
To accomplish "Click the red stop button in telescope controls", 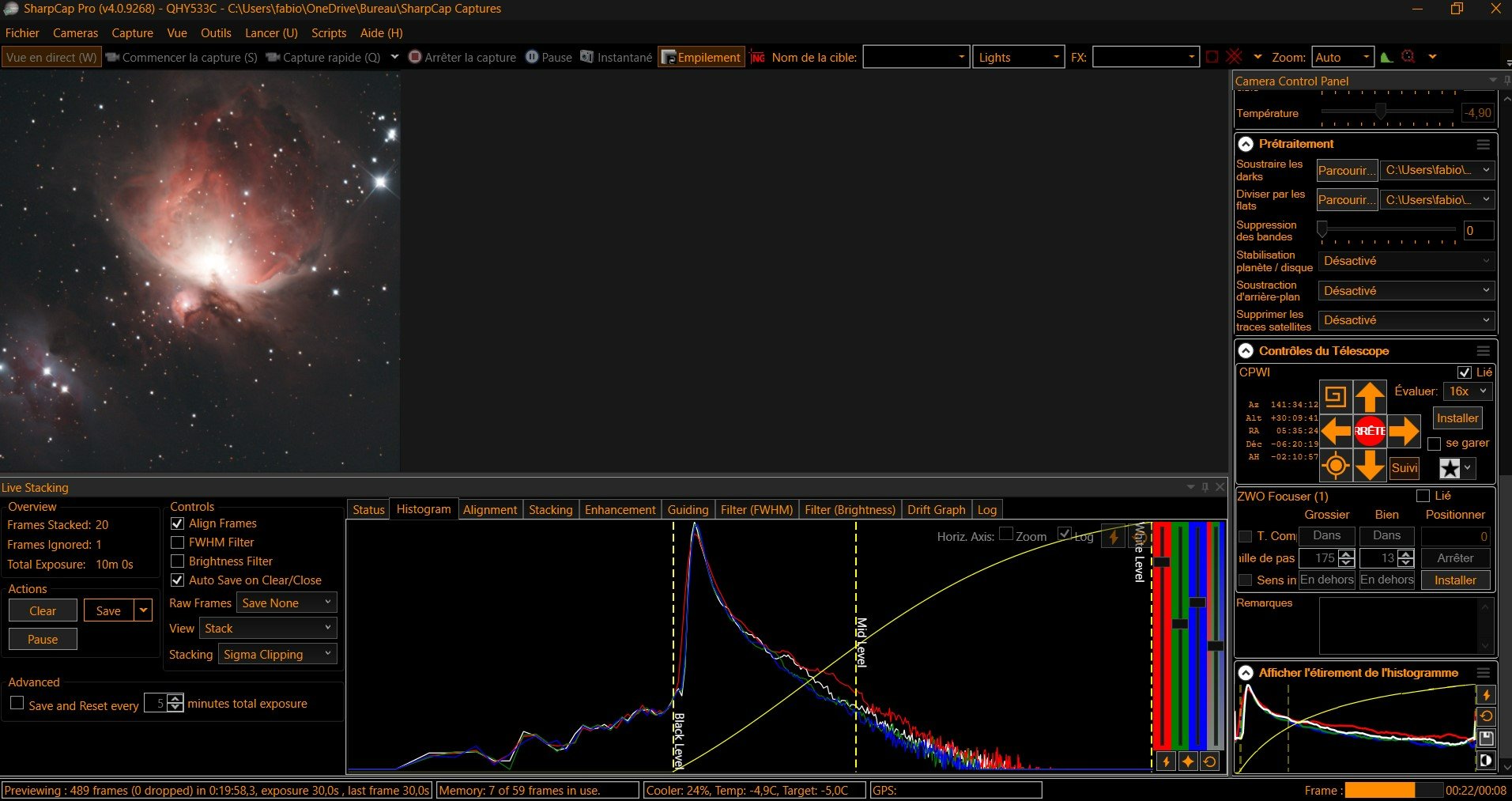I will pos(1370,431).
